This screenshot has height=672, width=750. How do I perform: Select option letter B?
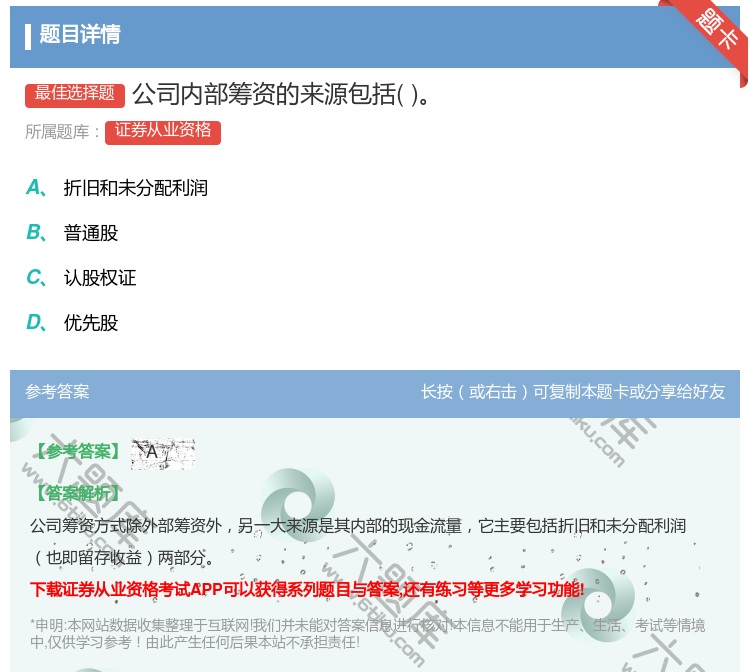tap(35, 233)
